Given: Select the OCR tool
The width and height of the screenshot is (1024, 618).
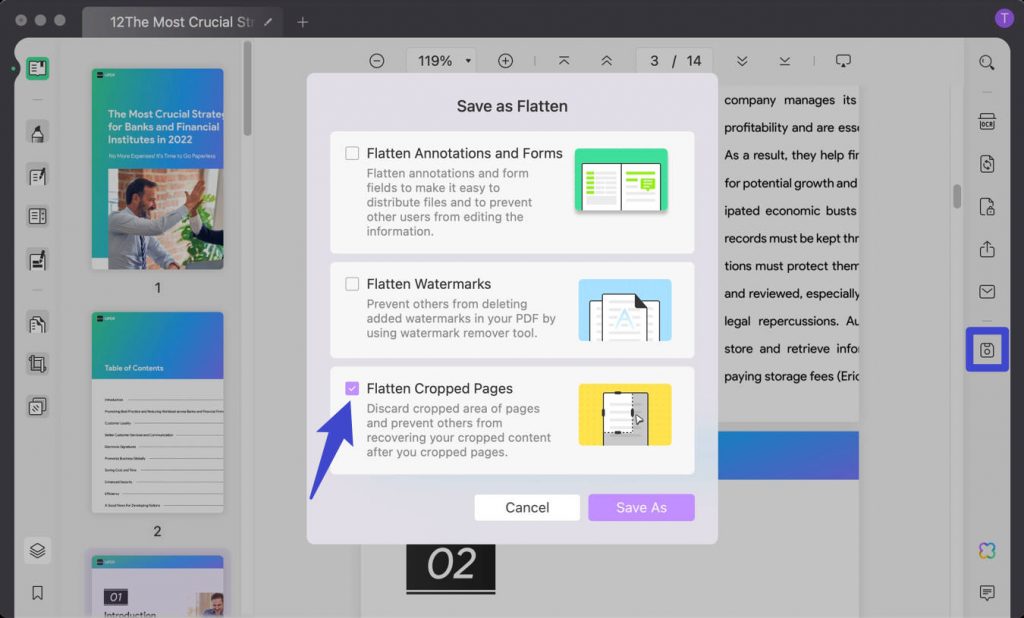Looking at the screenshot, I should point(987,120).
